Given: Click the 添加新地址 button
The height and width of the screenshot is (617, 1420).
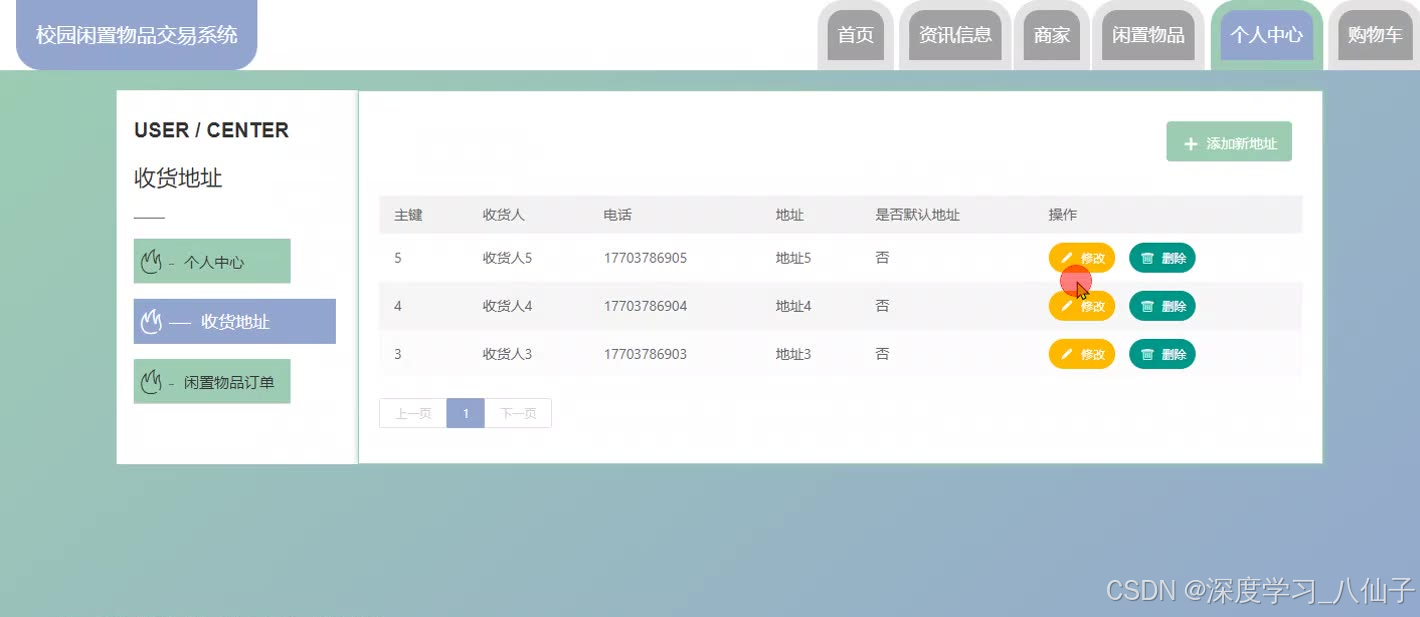Looking at the screenshot, I should coord(1229,141).
